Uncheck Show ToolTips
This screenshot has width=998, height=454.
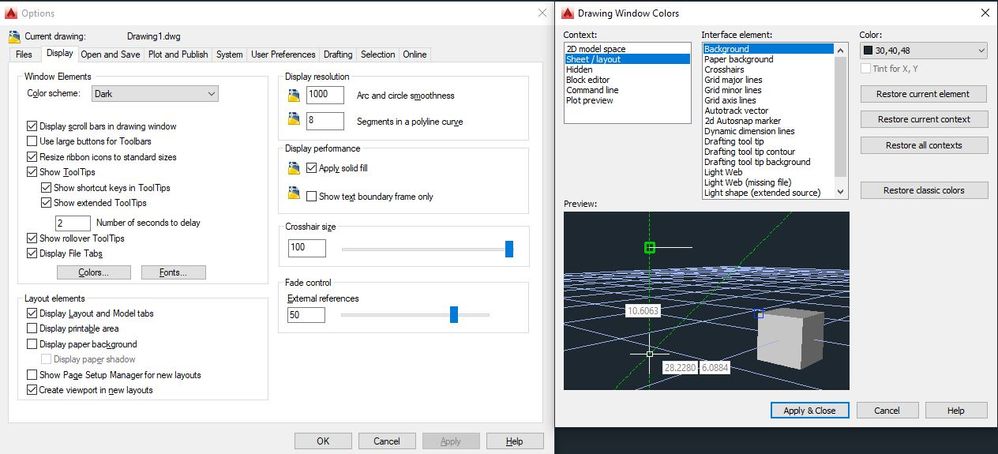click(32, 172)
